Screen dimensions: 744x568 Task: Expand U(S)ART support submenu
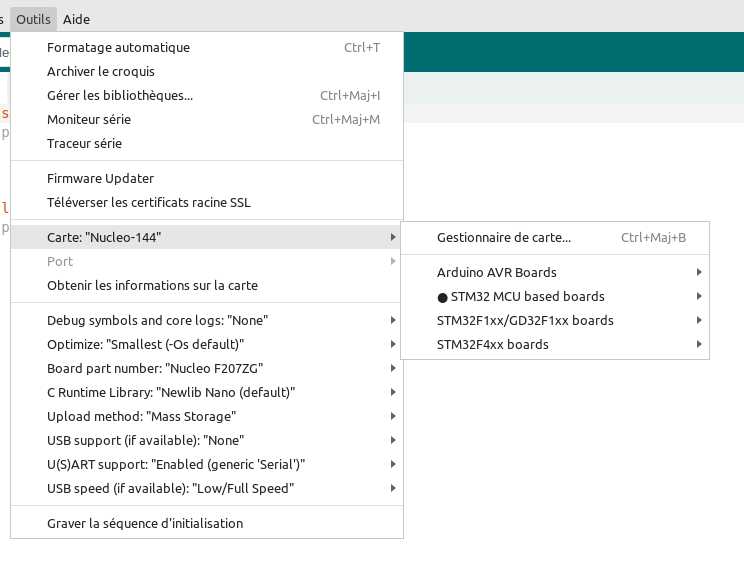click(x=176, y=464)
